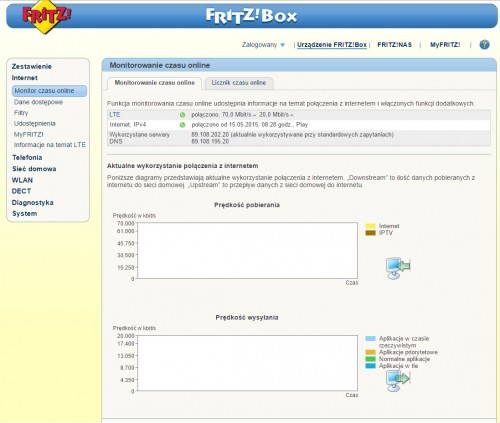500x423 pixels.
Task: Click the green Internet IPv4 status indicator
Action: (182, 125)
